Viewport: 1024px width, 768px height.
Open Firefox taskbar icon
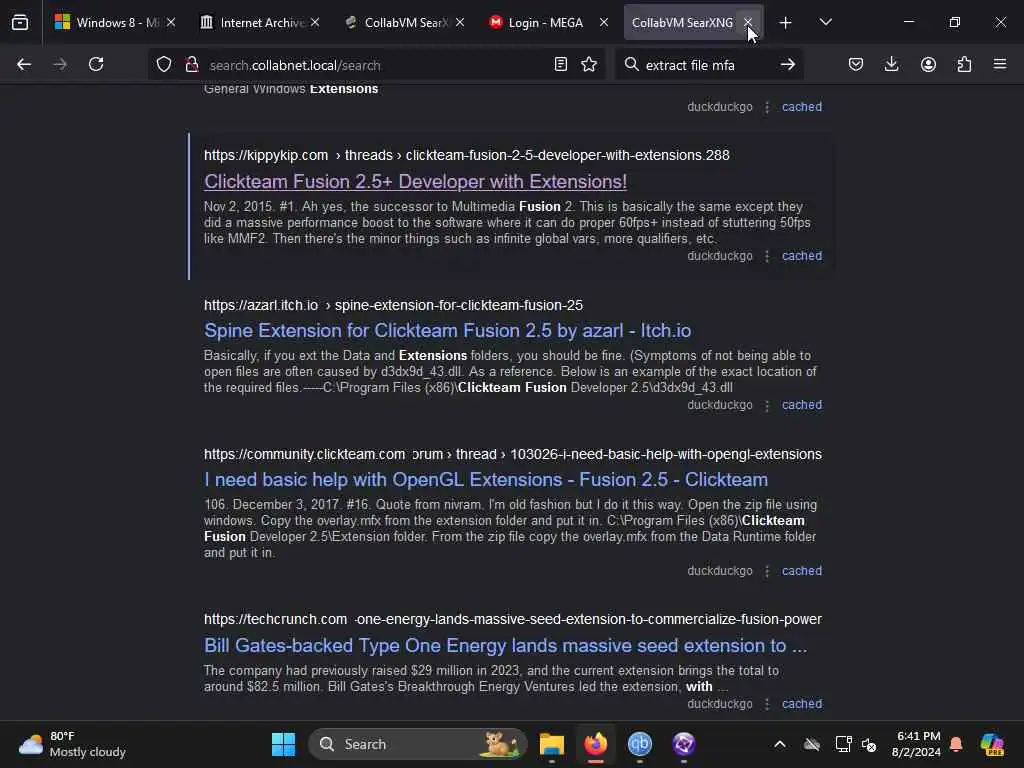click(x=596, y=744)
